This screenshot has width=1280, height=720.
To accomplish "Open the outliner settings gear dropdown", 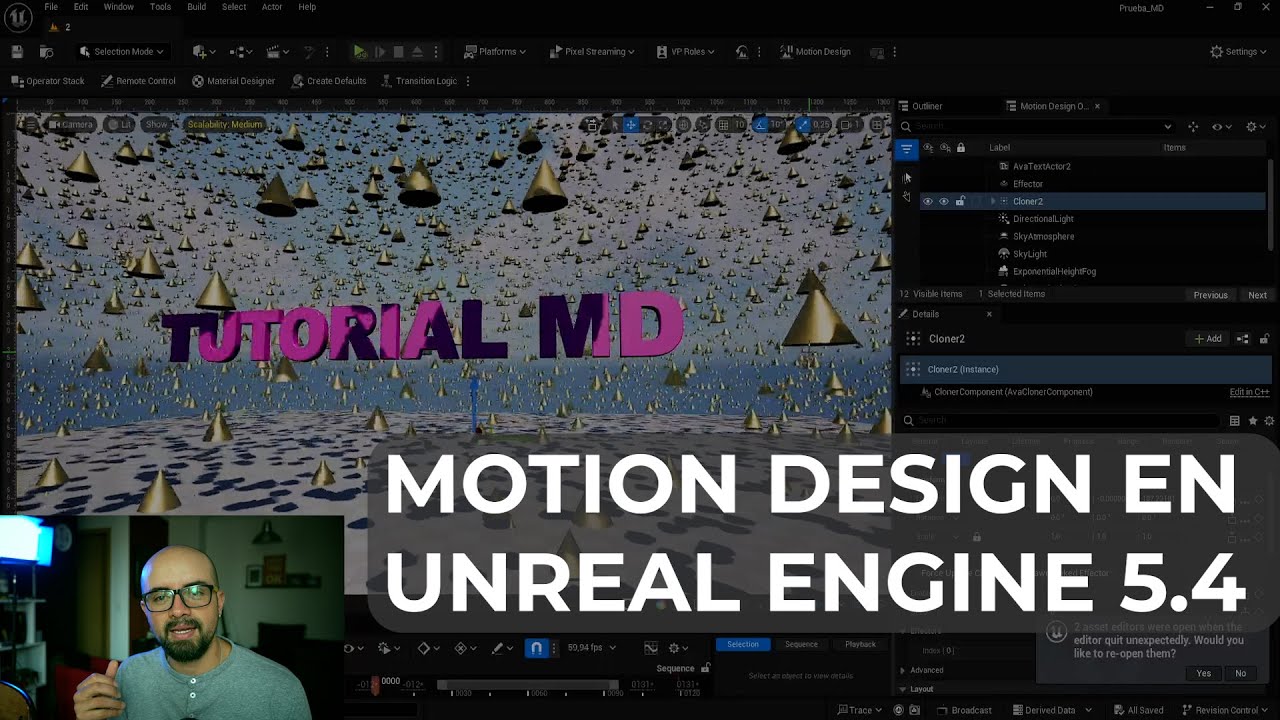I will tap(1255, 127).
